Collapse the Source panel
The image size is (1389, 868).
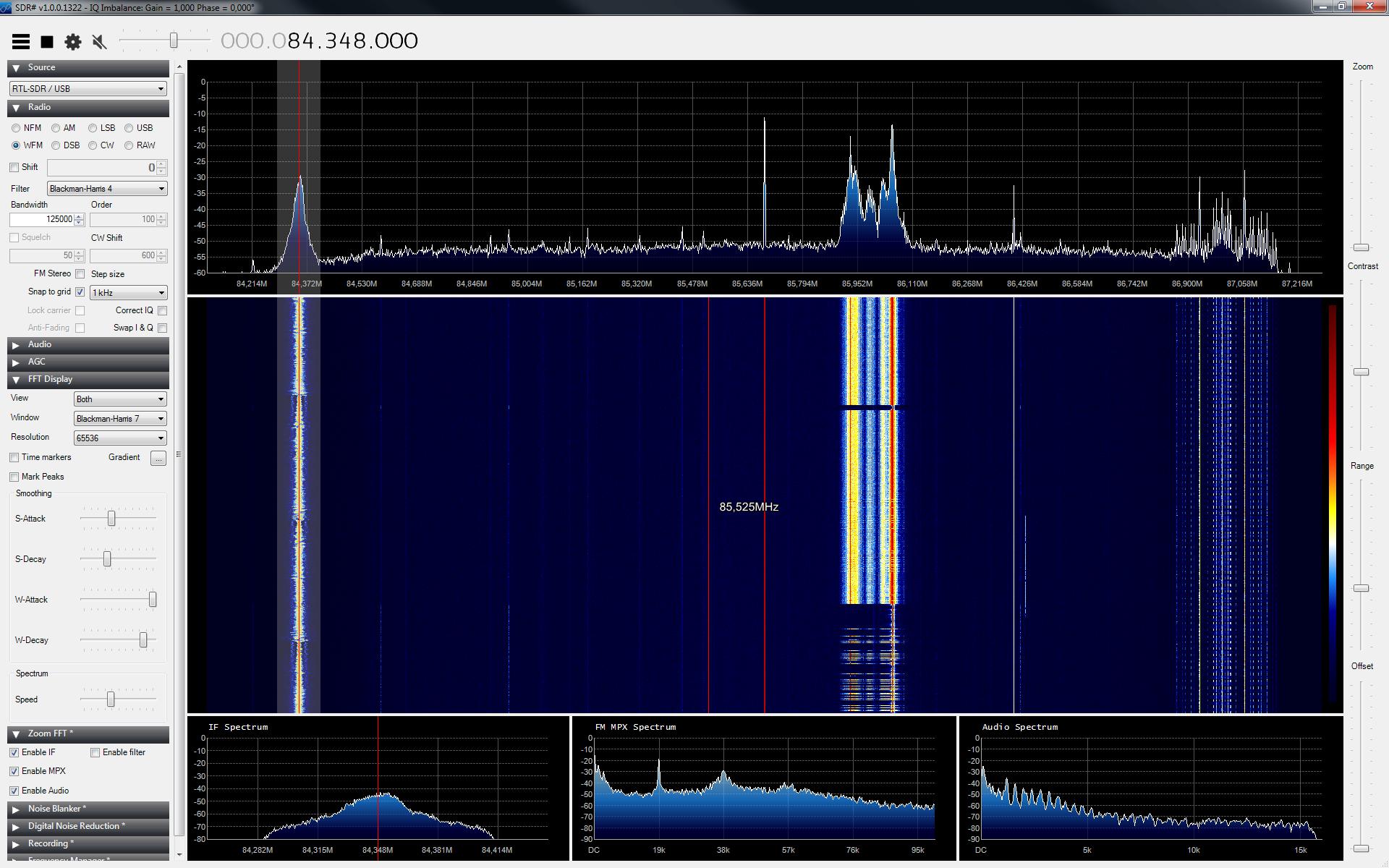point(88,67)
